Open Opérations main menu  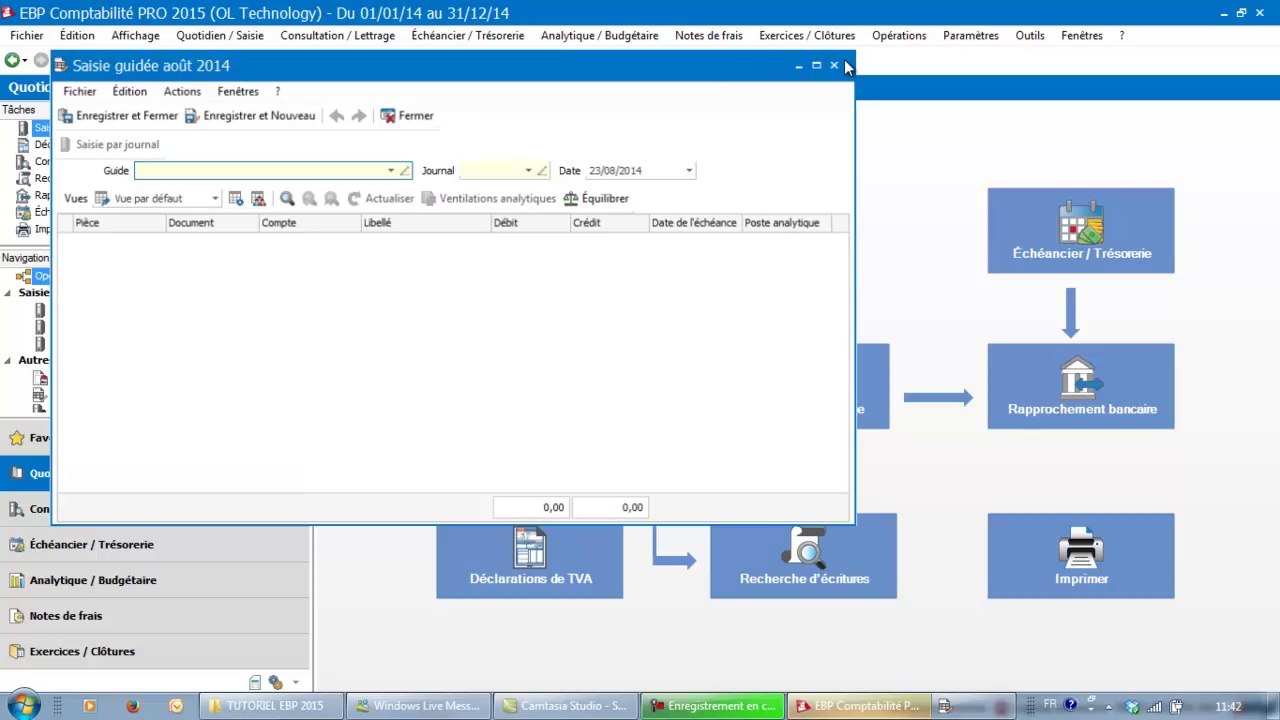pos(899,35)
